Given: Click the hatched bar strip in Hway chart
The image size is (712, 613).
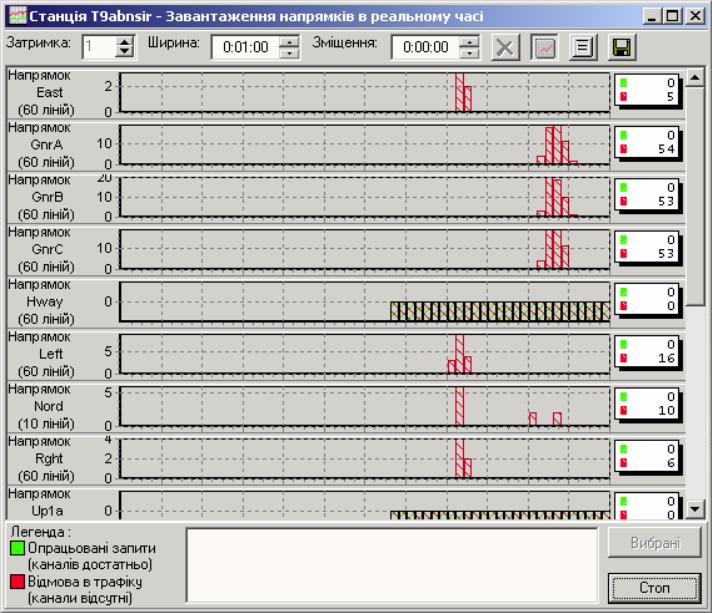Looking at the screenshot, I should click(500, 311).
